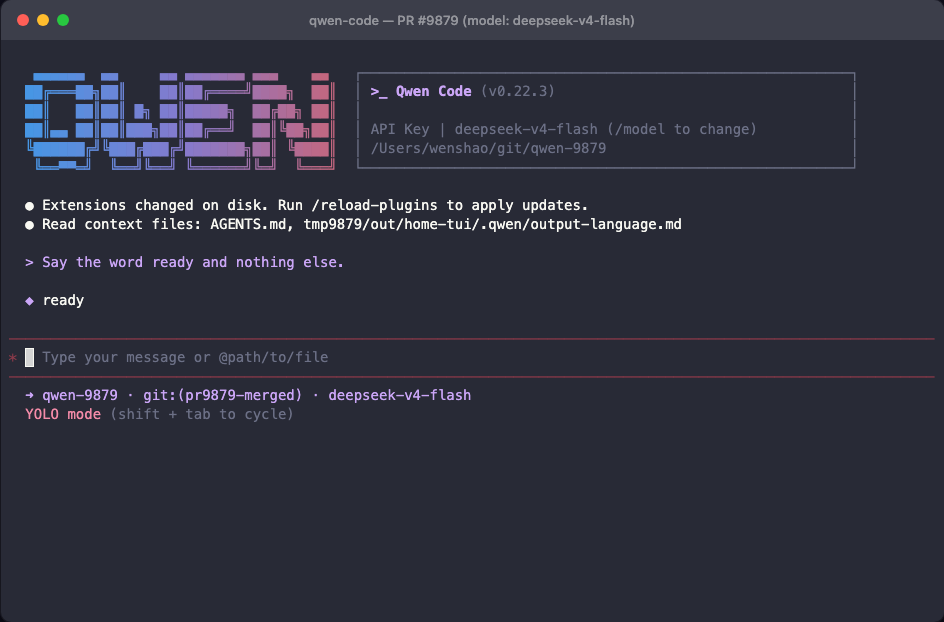This screenshot has width=944, height=622.
Task: Close the terminal window with red button
Action: [23, 20]
